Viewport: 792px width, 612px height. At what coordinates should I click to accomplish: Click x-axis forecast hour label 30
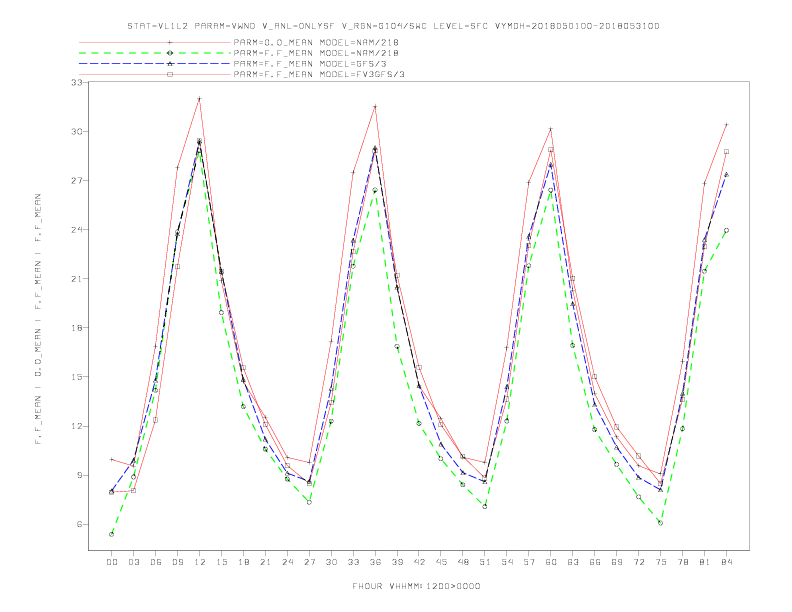[x=331, y=562]
